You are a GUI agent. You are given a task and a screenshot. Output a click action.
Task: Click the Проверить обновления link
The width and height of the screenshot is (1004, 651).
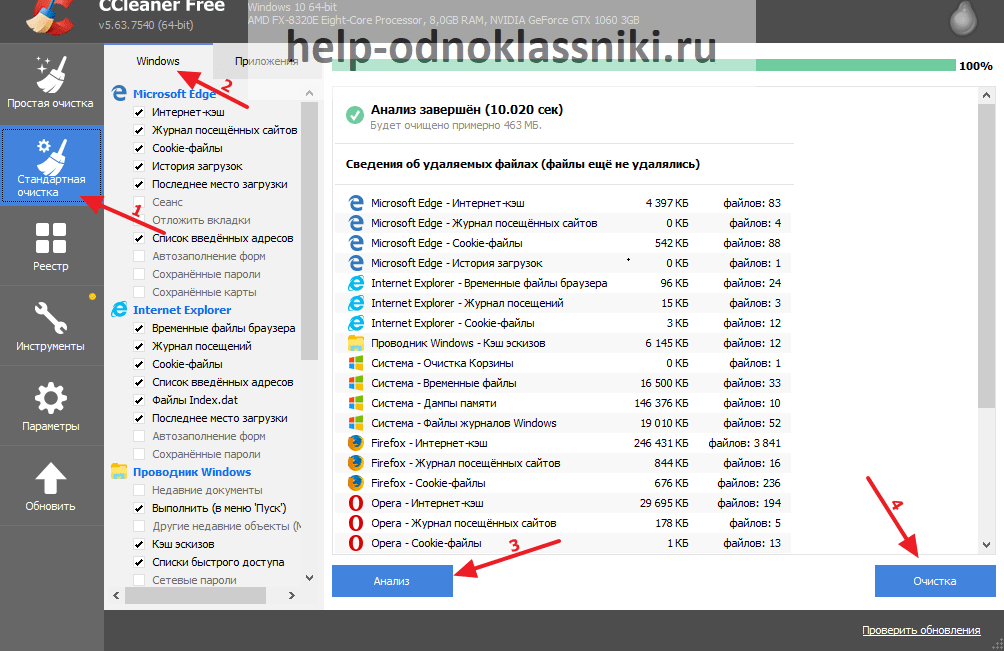921,630
